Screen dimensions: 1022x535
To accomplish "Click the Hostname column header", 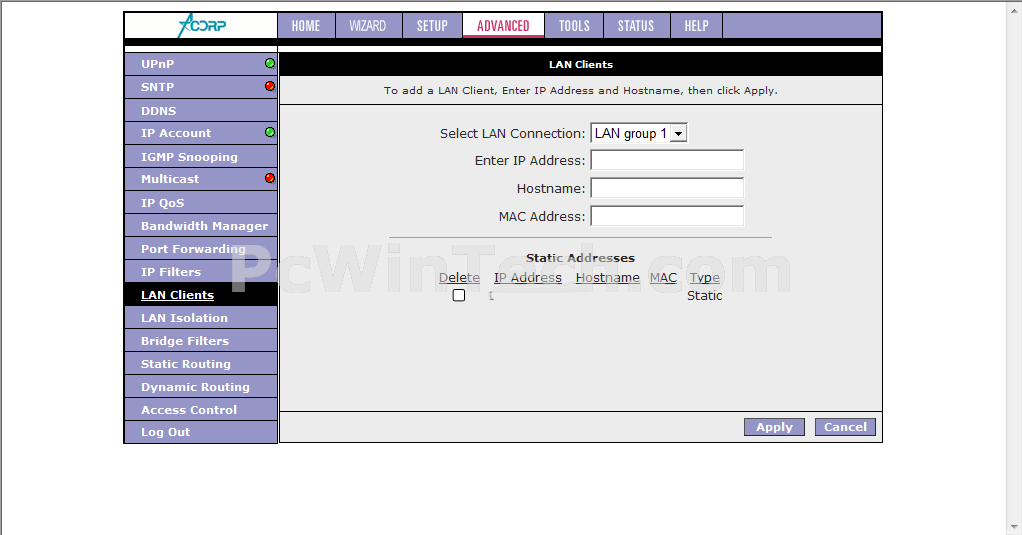I will tap(607, 278).
